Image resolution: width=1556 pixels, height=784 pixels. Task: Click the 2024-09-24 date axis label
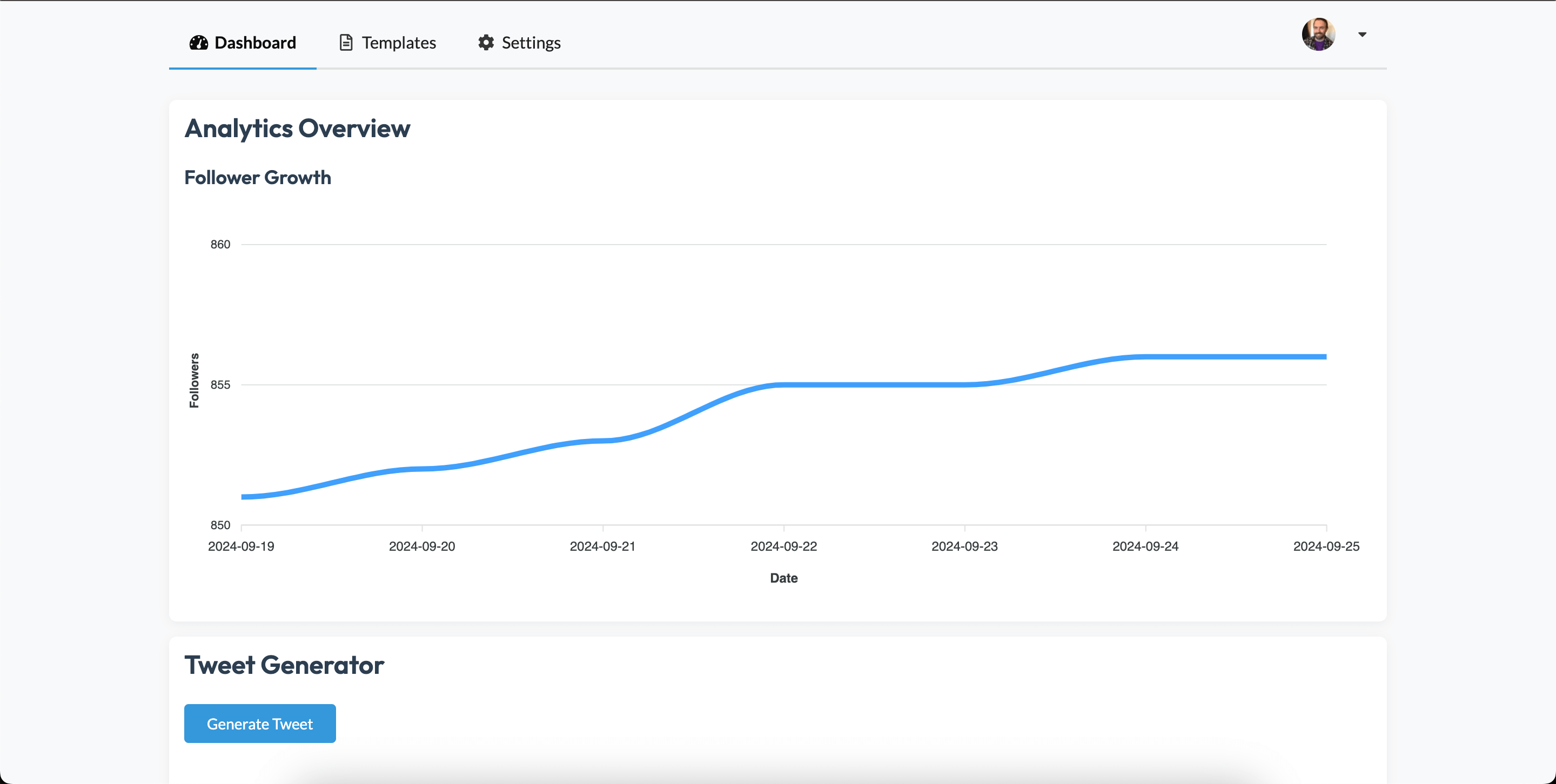[x=1145, y=546]
